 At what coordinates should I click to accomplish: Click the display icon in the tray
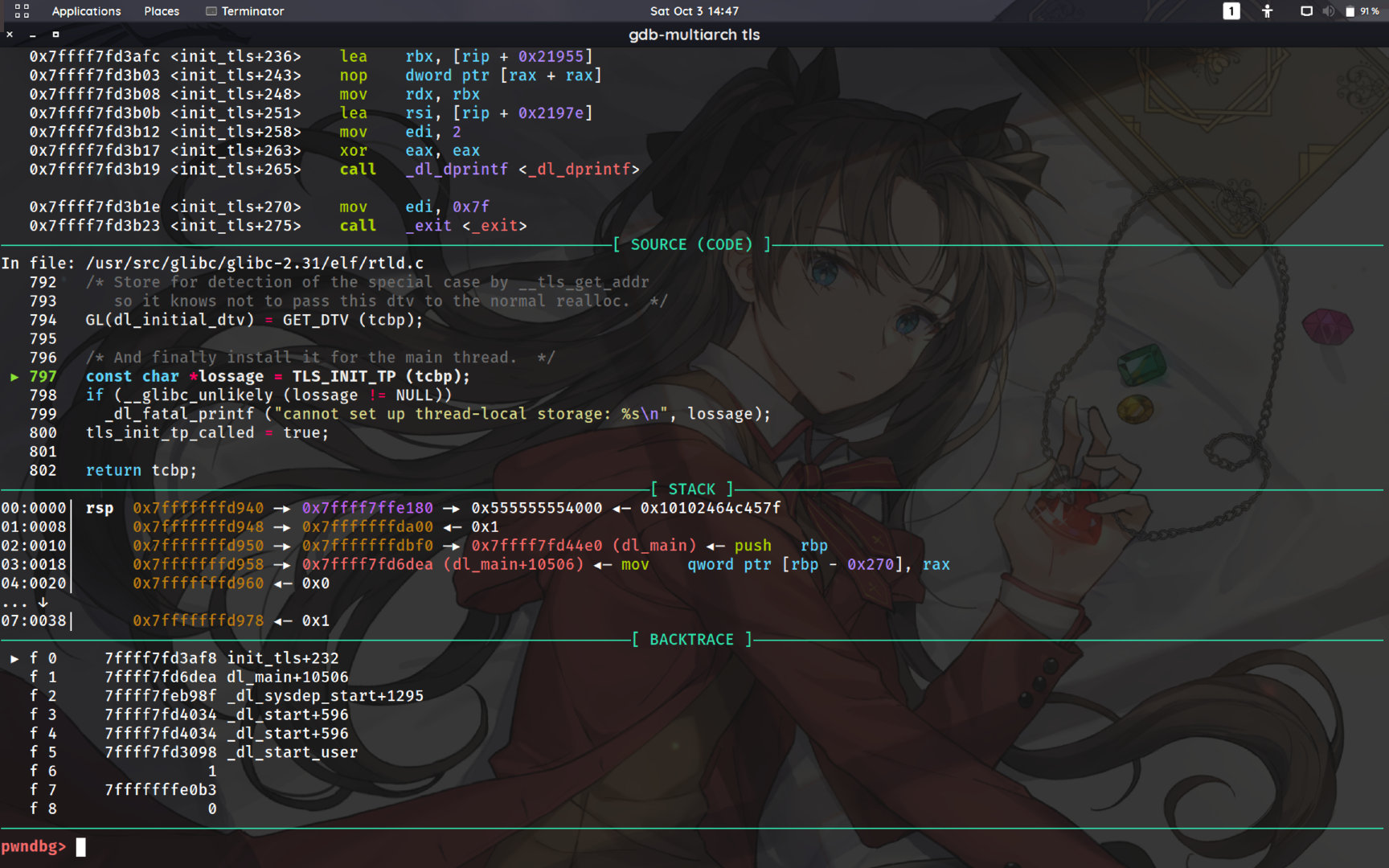point(1306,11)
